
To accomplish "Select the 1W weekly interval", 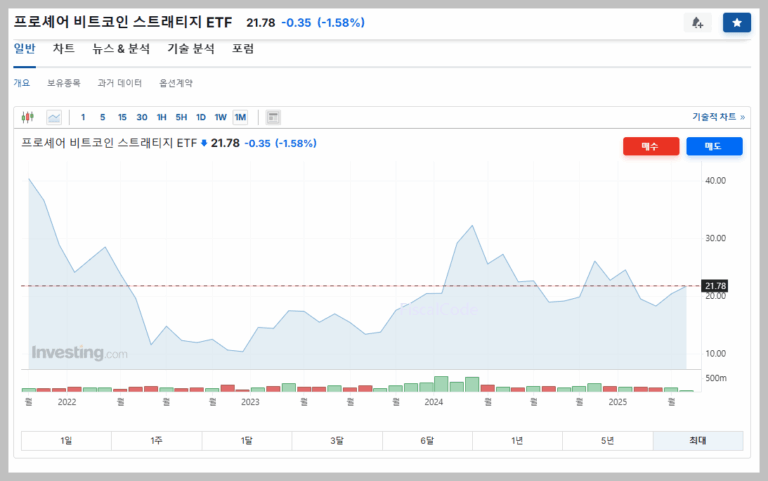I will (x=220, y=117).
